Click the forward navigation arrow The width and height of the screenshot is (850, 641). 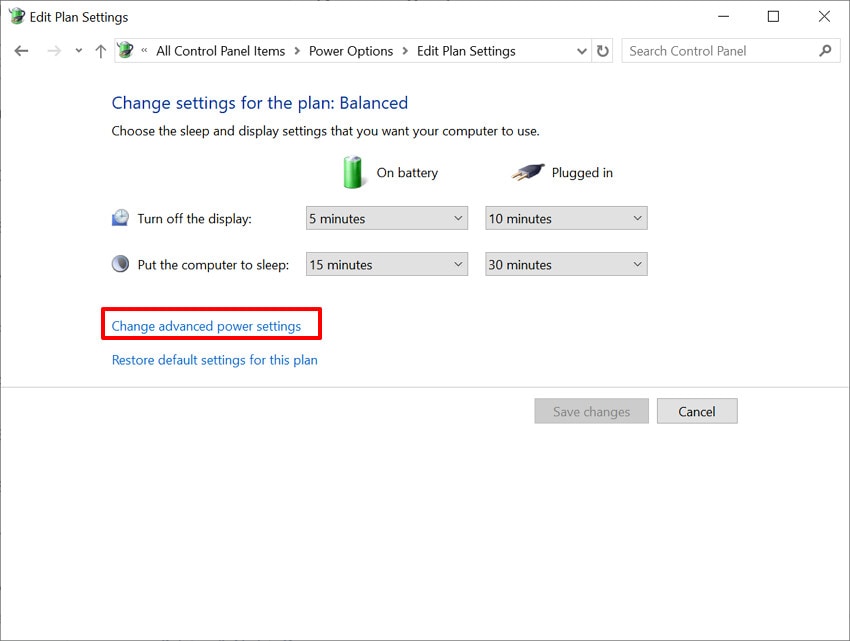[x=53, y=50]
